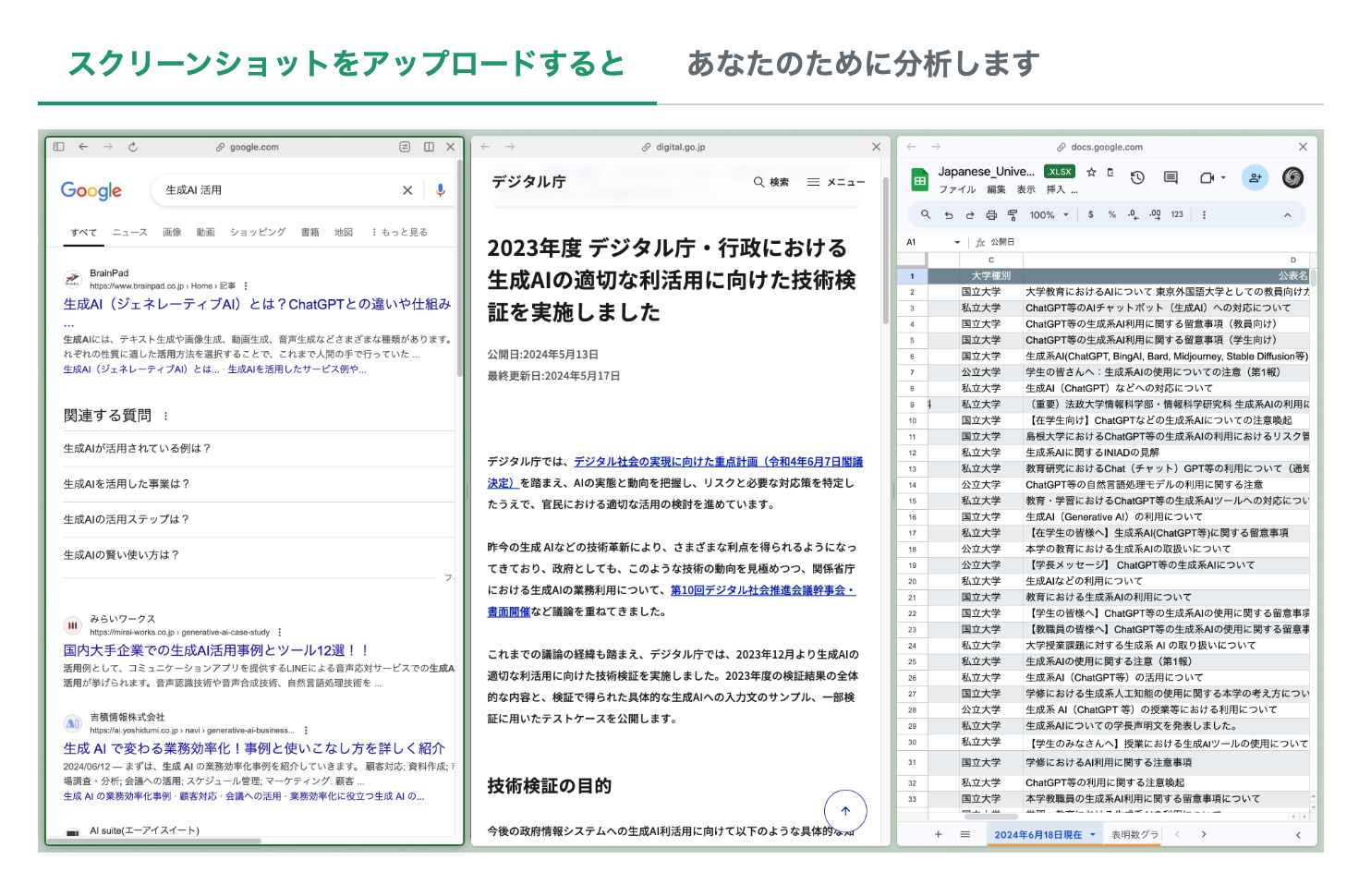The image size is (1371, 896).
Task: Open the A1 name box dropdown
Action: (x=957, y=242)
